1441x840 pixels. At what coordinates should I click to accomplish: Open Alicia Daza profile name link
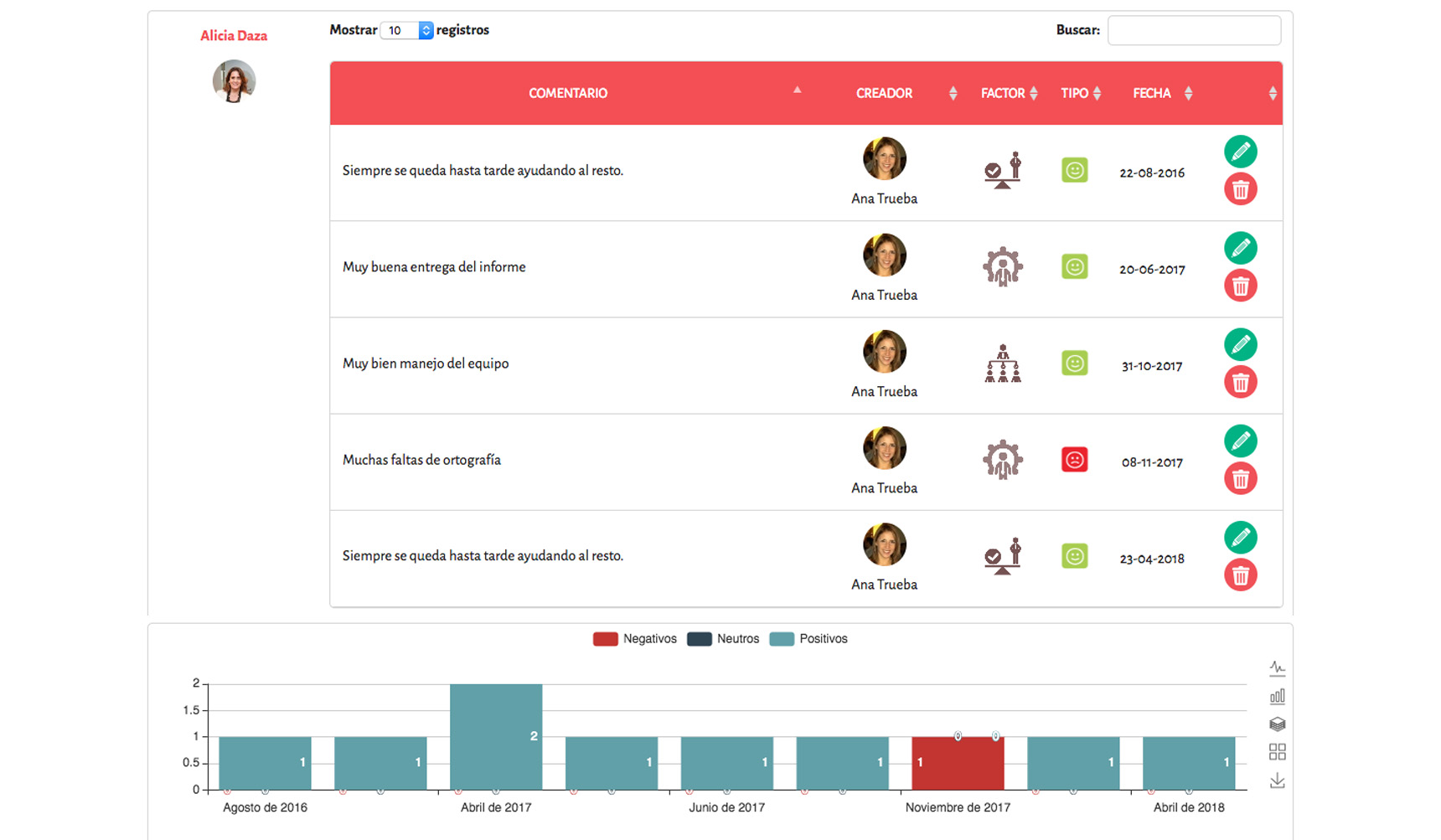point(234,36)
